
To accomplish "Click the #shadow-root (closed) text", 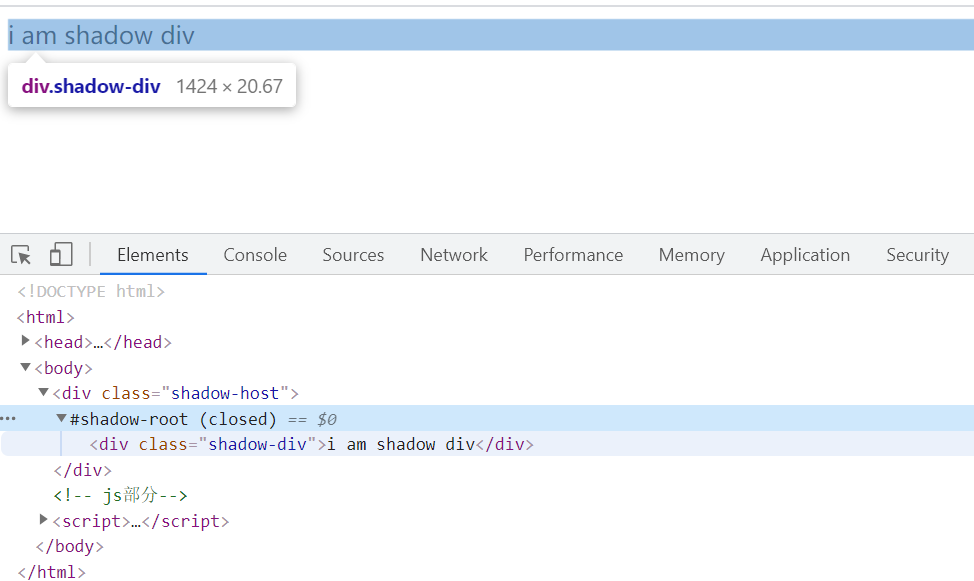I will (x=173, y=419).
